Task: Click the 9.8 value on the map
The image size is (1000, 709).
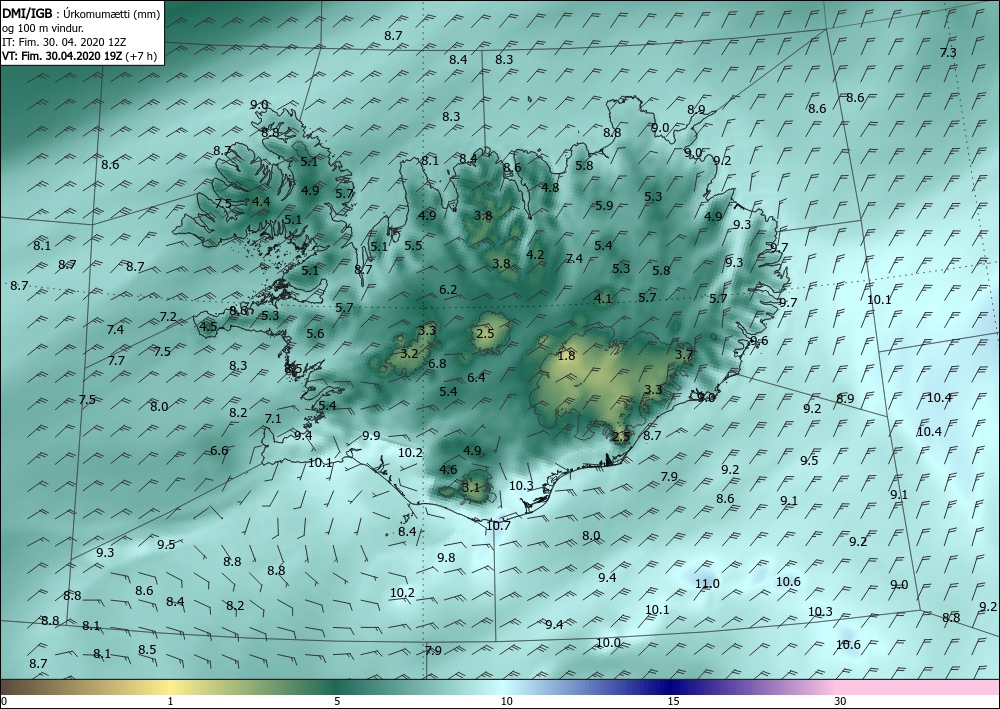Action: pyautogui.click(x=446, y=558)
